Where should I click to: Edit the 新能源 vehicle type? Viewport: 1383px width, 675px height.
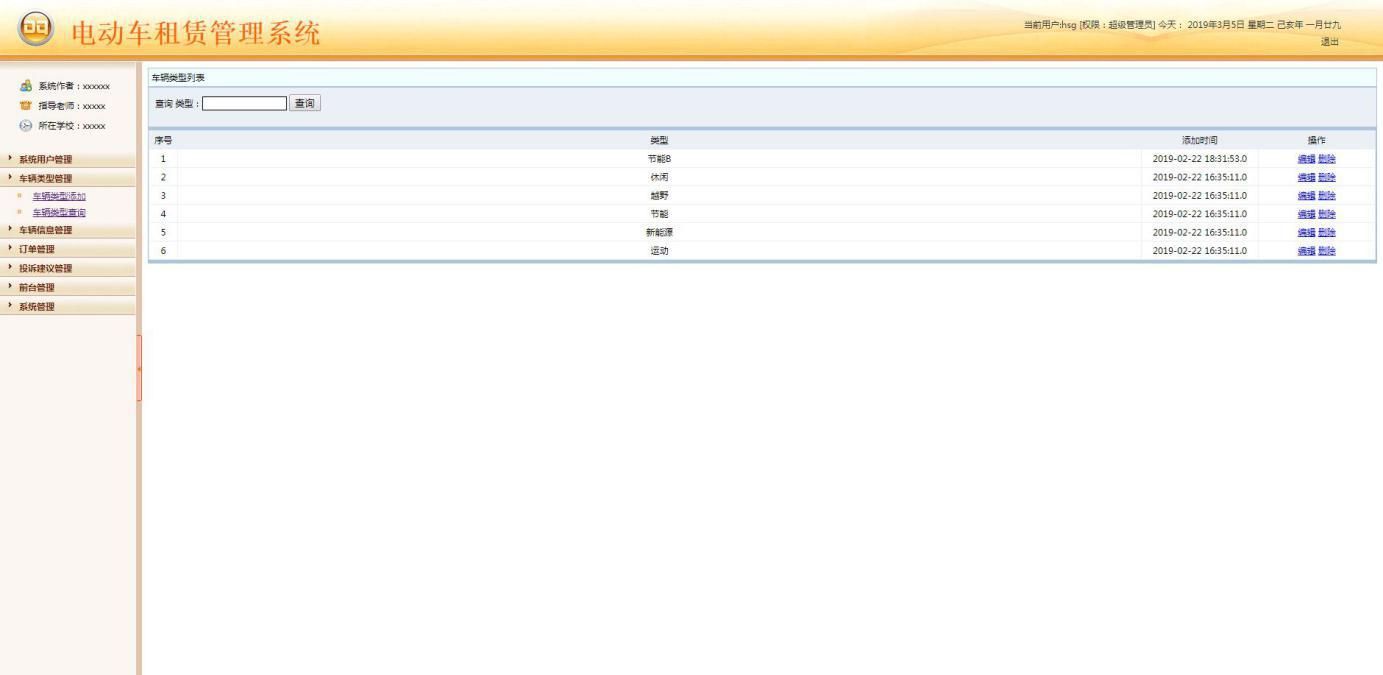(x=1306, y=232)
